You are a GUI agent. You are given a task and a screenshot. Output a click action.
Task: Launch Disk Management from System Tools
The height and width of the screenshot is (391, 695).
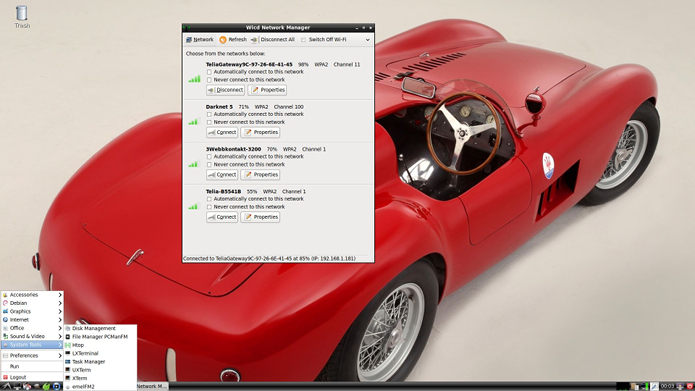point(100,328)
